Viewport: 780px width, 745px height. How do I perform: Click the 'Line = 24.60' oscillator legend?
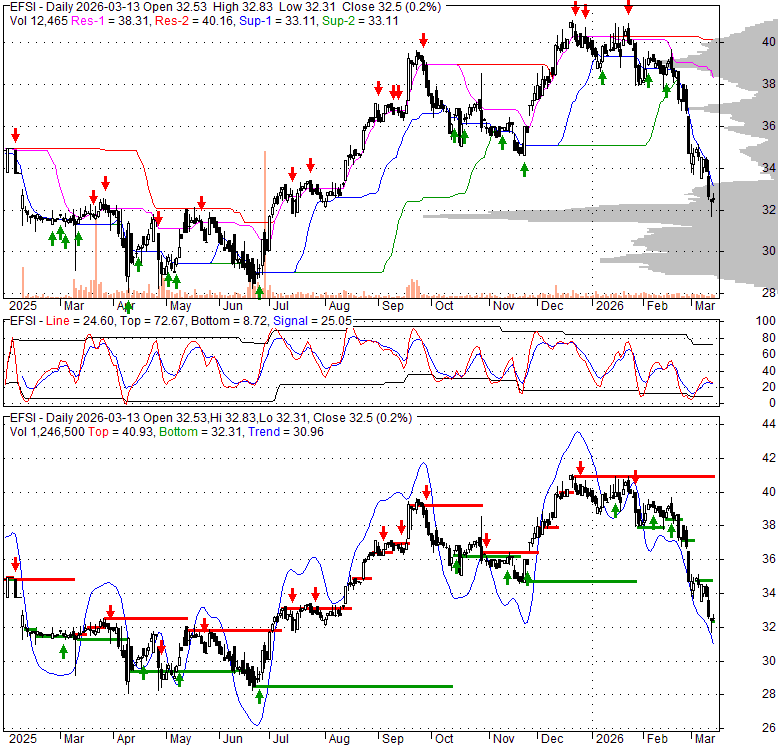80,321
